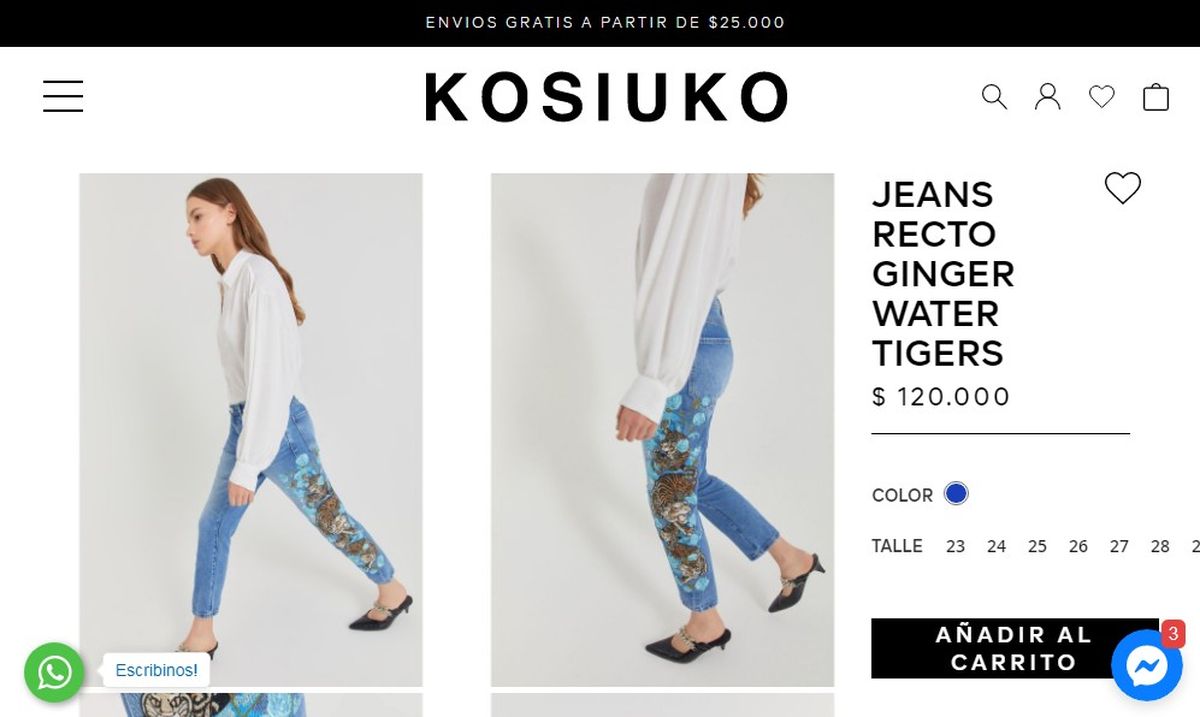
Task: View the wishlist heart in header
Action: pos(1101,97)
